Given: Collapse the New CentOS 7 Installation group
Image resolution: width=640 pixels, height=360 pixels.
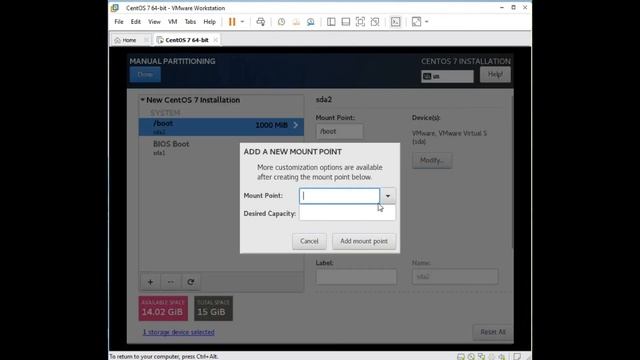Looking at the screenshot, I should tap(142, 100).
